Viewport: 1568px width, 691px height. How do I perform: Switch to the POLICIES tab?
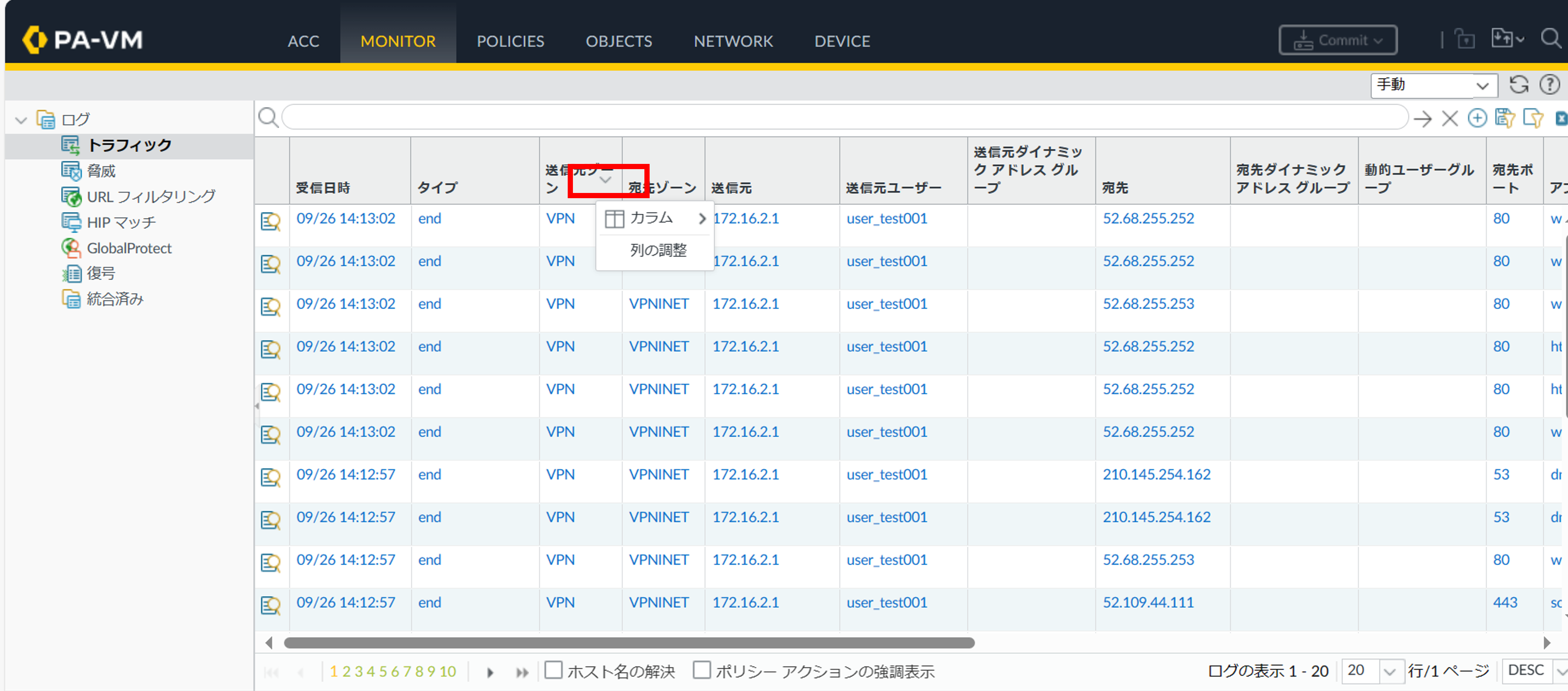510,41
